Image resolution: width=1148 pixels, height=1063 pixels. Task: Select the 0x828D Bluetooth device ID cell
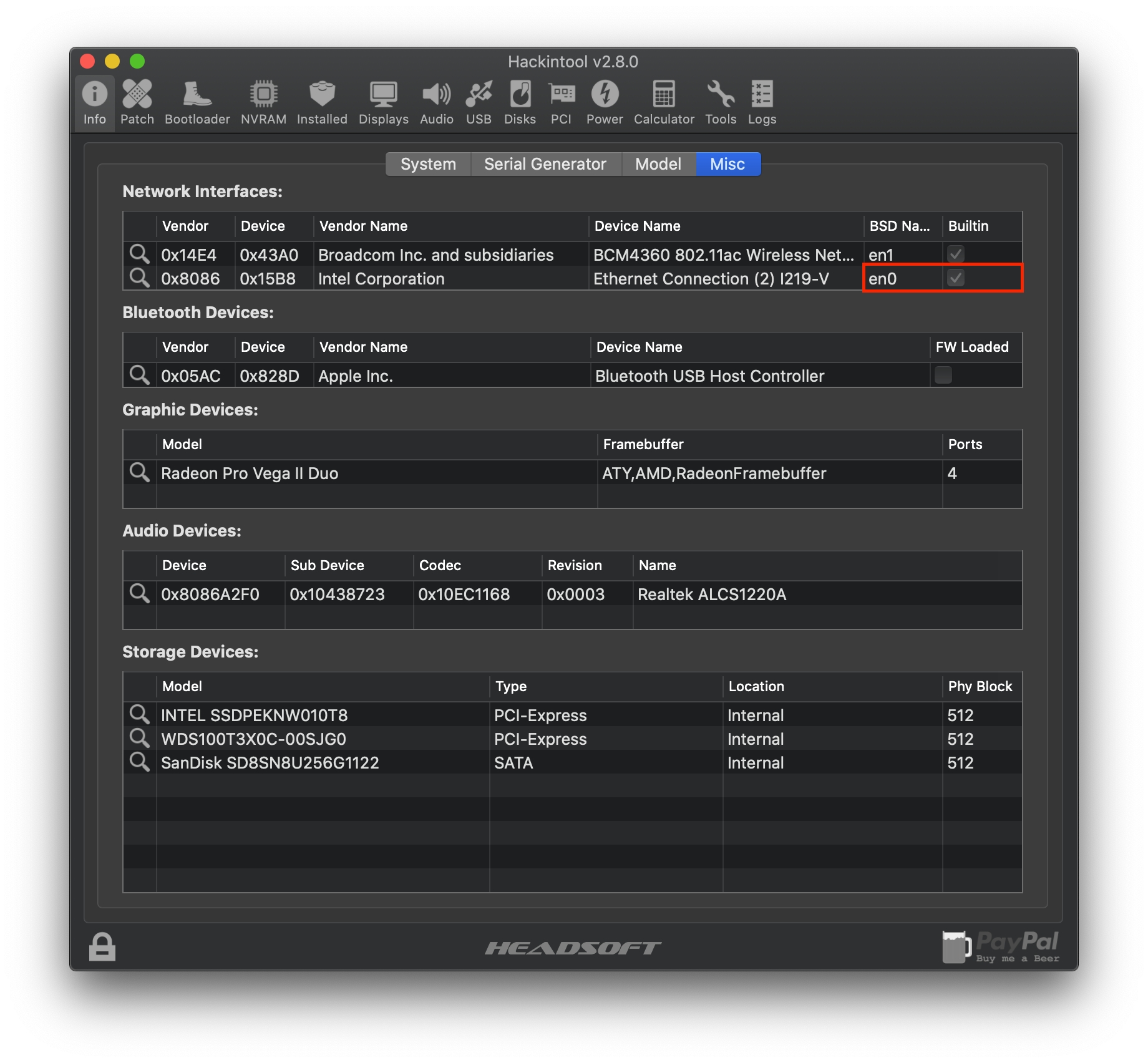(274, 376)
